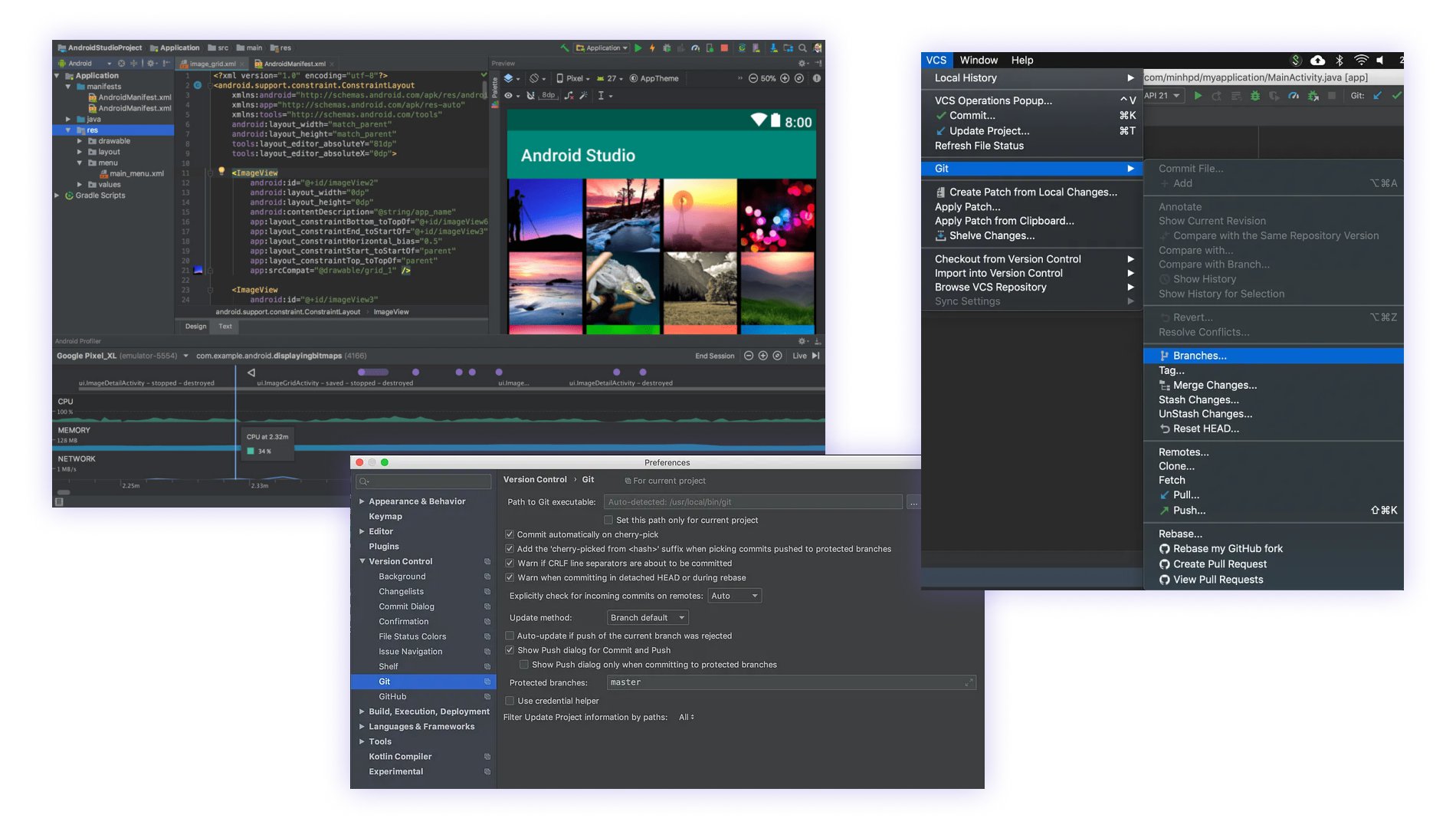Select the Debug app icon
This screenshot has height=828, width=1456.
(x=667, y=48)
